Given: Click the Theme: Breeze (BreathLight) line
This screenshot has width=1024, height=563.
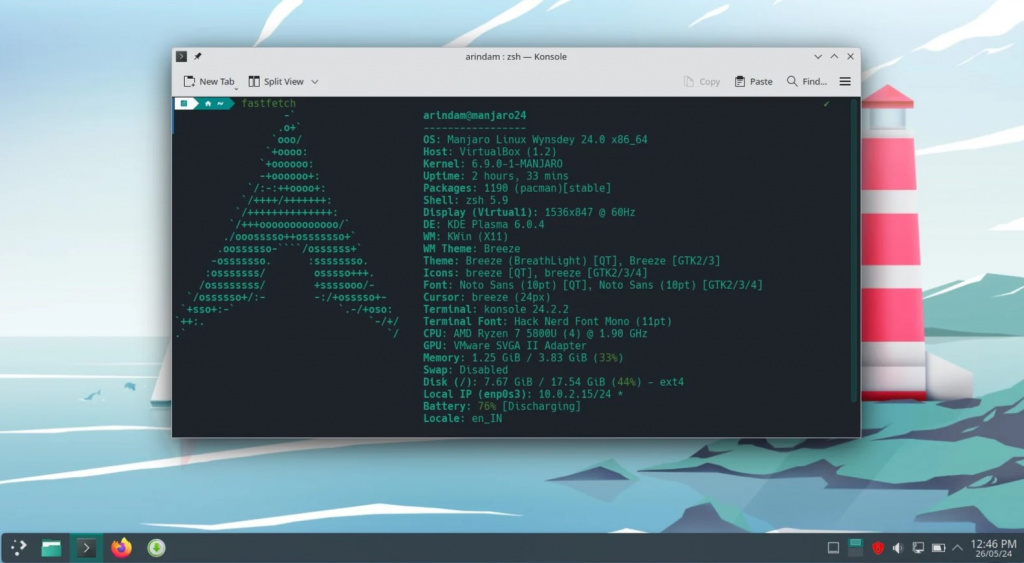Looking at the screenshot, I should [571, 261].
